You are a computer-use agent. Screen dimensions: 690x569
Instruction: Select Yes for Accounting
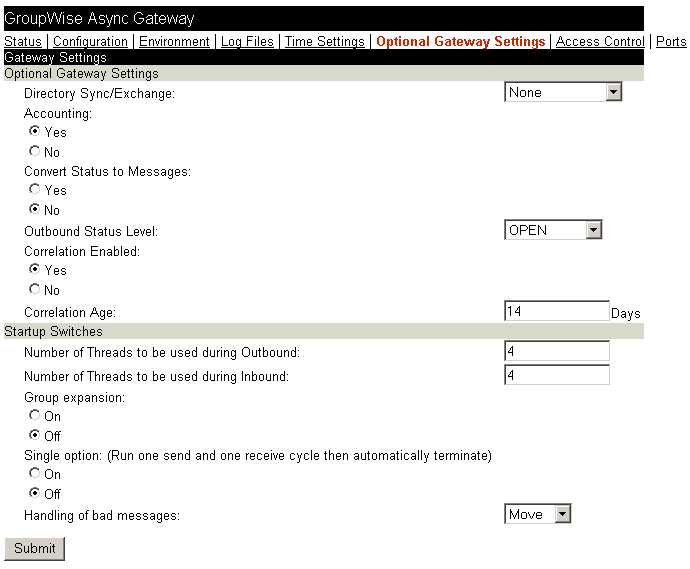[34, 131]
